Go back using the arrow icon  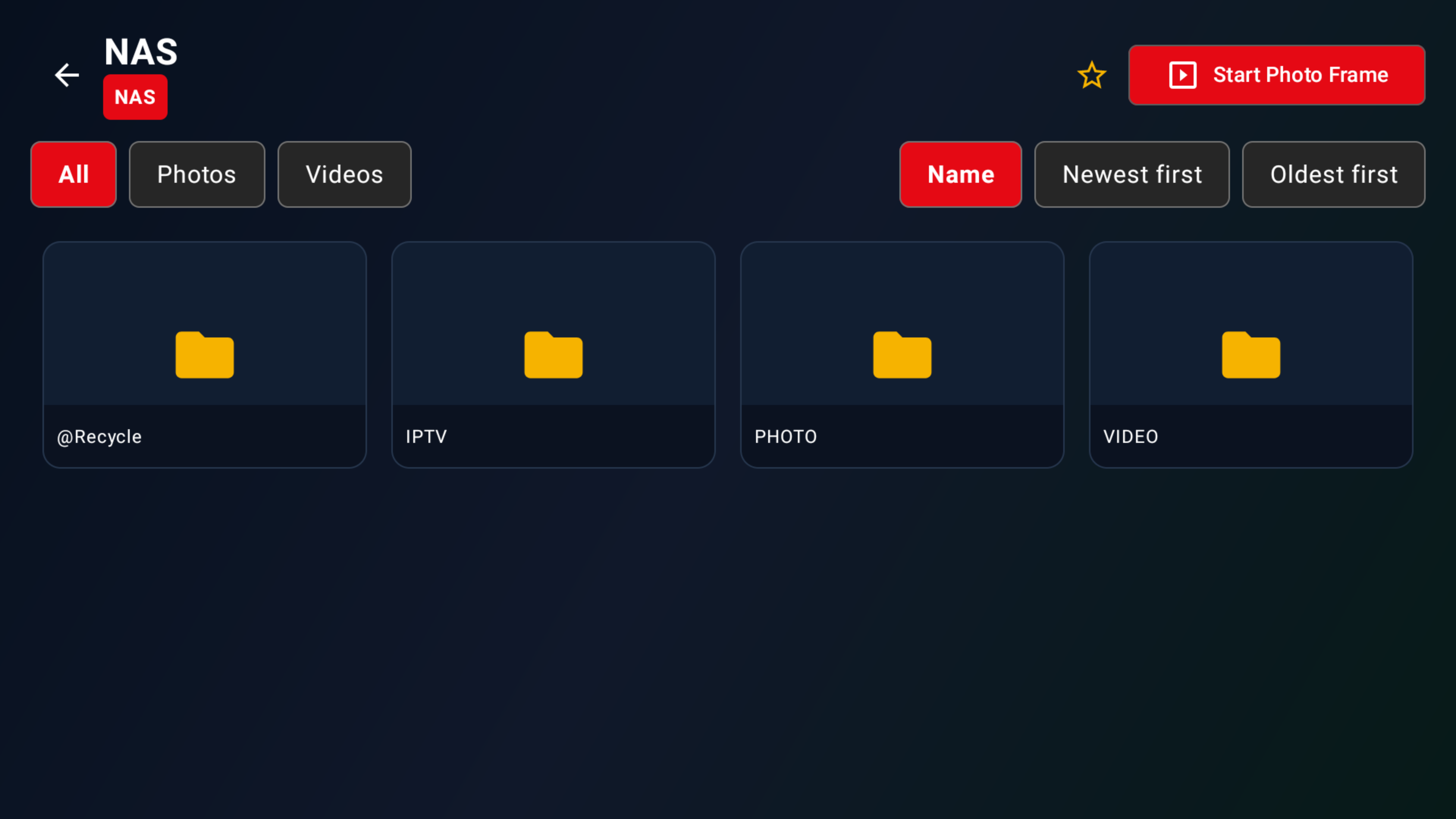click(67, 75)
